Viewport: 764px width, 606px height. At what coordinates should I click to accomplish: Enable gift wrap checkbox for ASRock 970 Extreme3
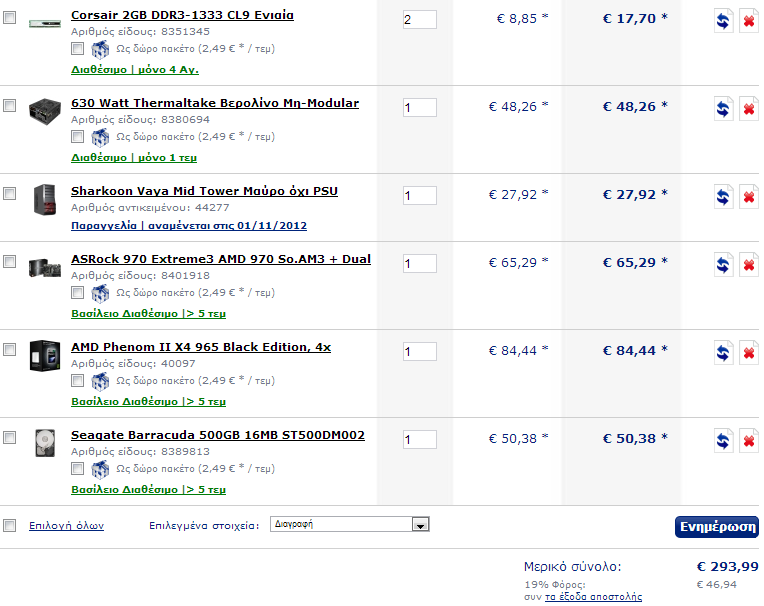coord(77,292)
